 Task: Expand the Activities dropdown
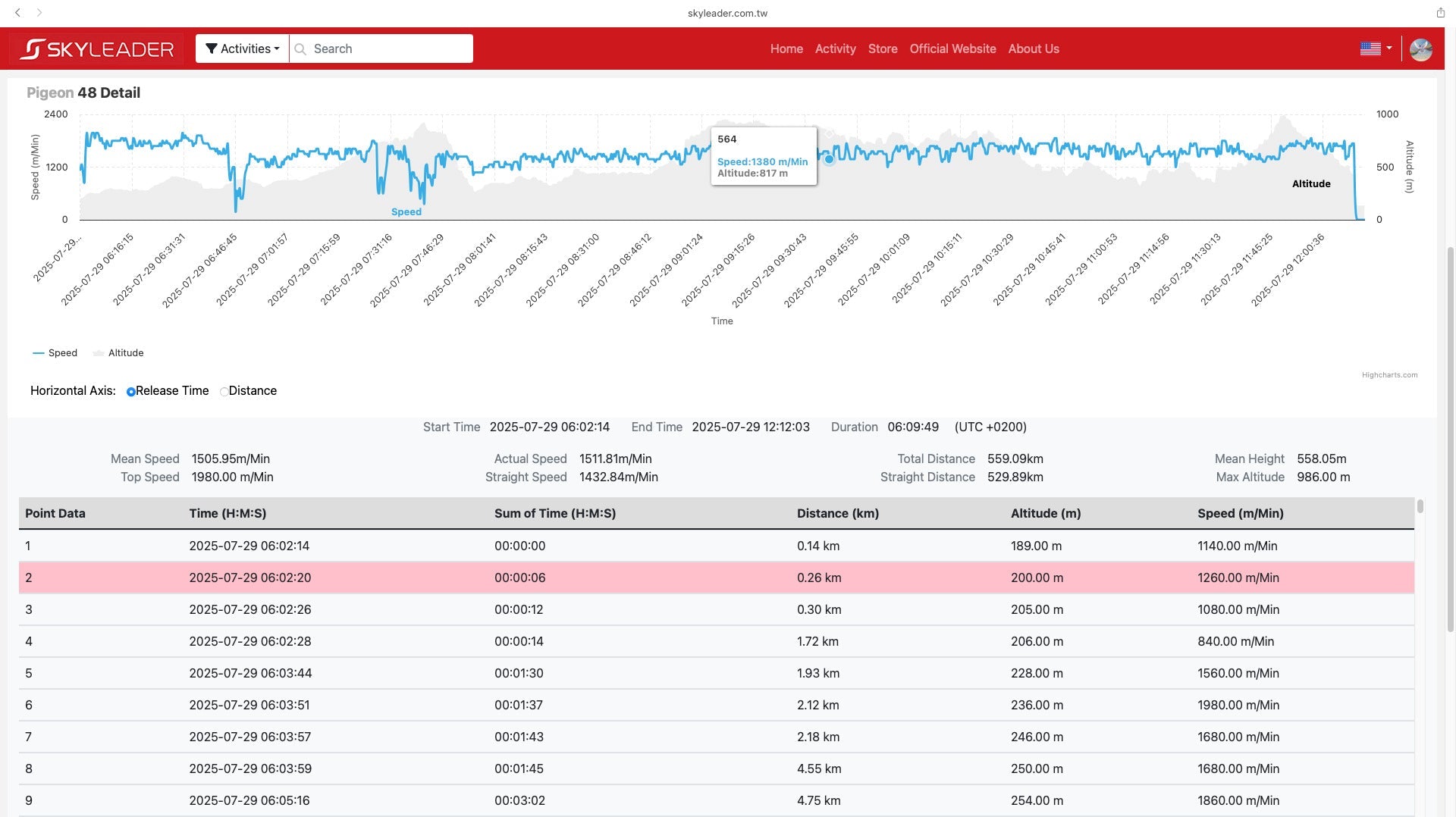pos(243,49)
